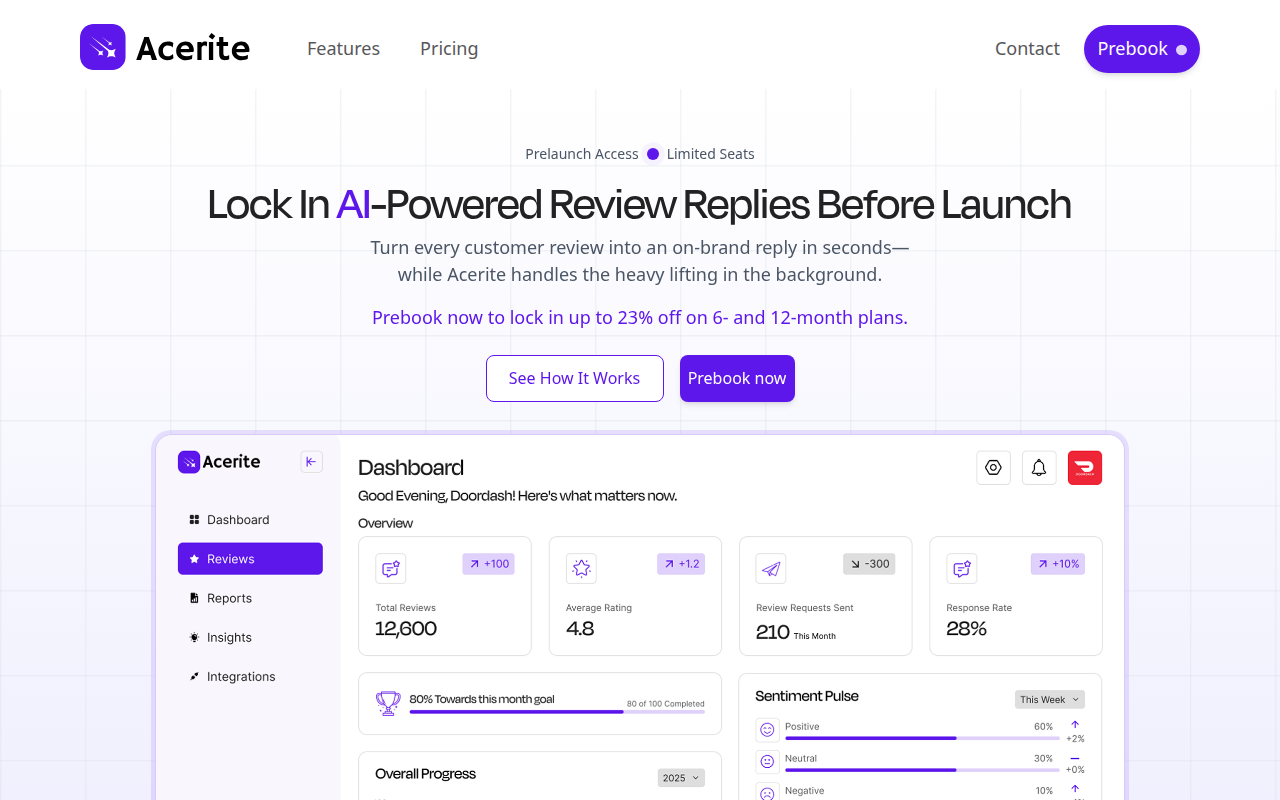Screen dimensions: 1280x800
Task: Click the Prebook button in header
Action: click(x=1142, y=49)
